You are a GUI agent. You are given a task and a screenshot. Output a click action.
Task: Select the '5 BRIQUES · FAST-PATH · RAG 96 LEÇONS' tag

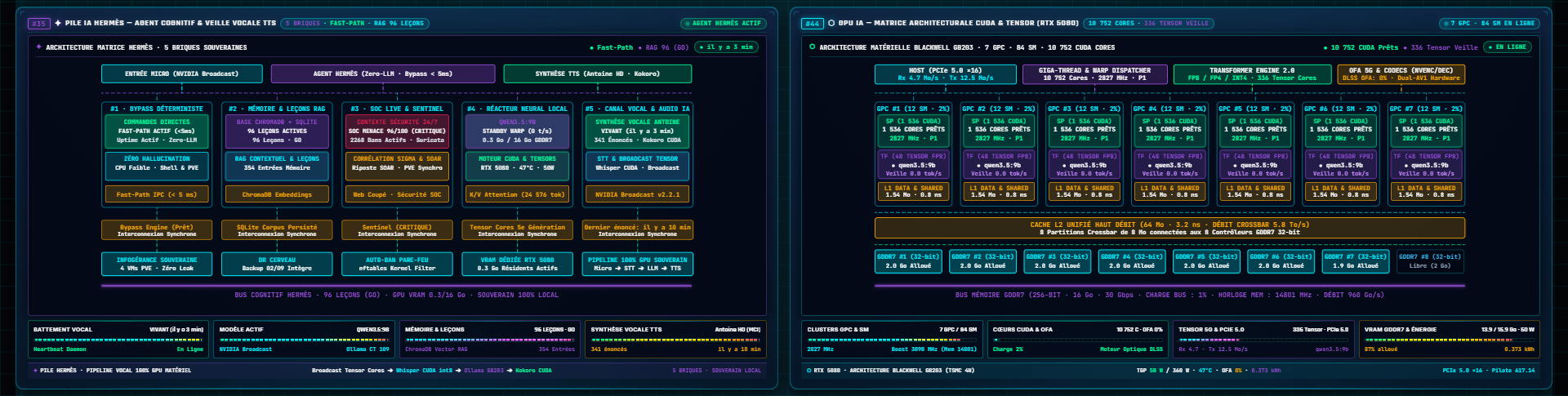(x=354, y=24)
